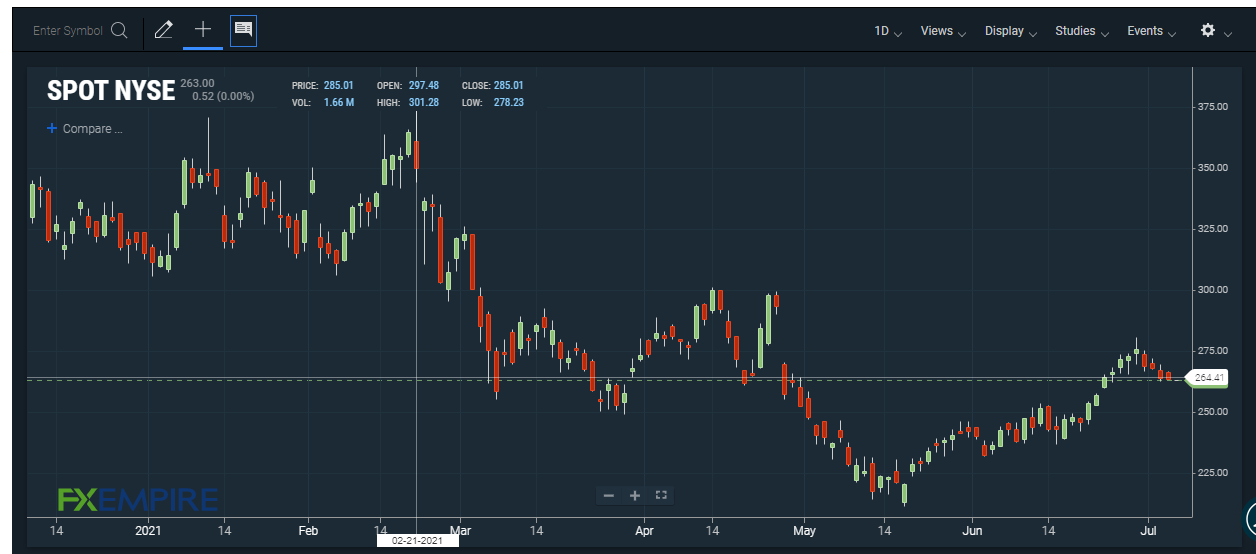Toggle the head-up display info icon

point(243,30)
